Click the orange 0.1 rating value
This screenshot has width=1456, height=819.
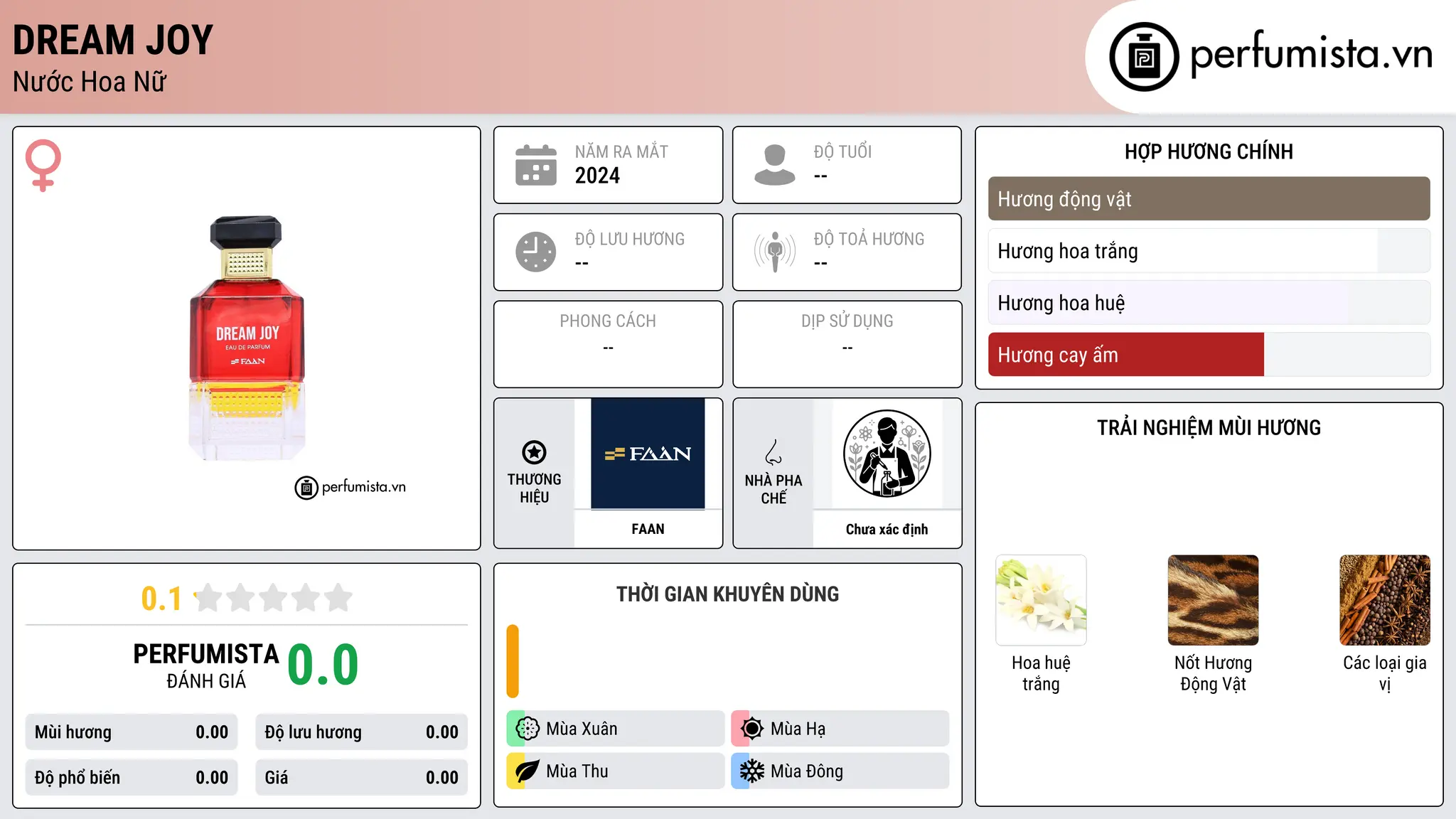click(161, 599)
